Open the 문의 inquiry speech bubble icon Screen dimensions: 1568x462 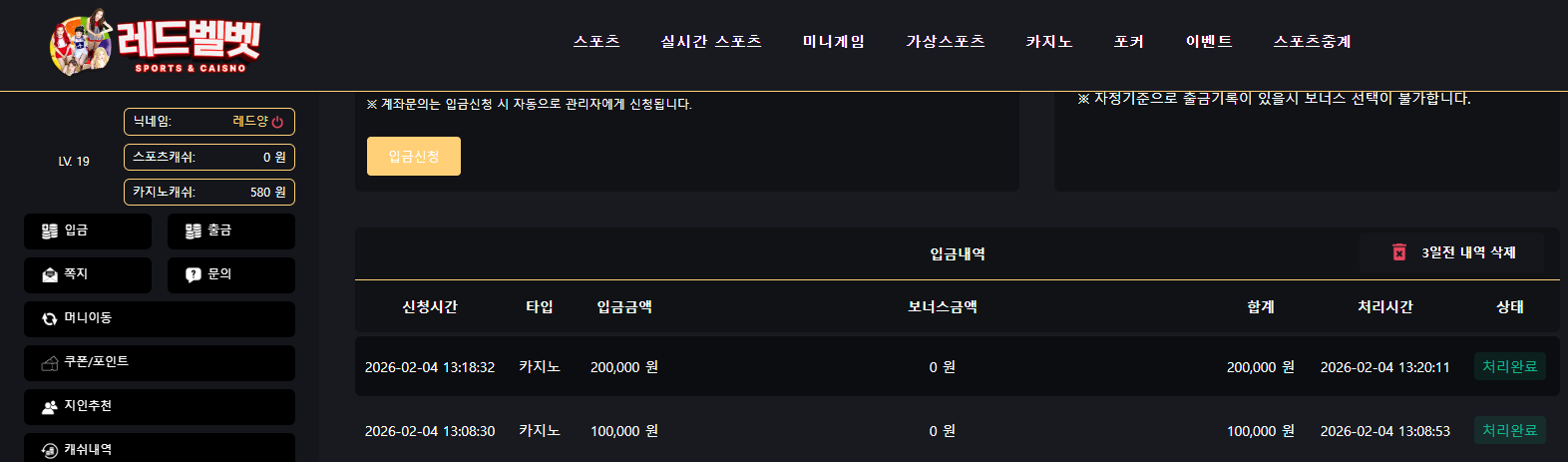[194, 274]
